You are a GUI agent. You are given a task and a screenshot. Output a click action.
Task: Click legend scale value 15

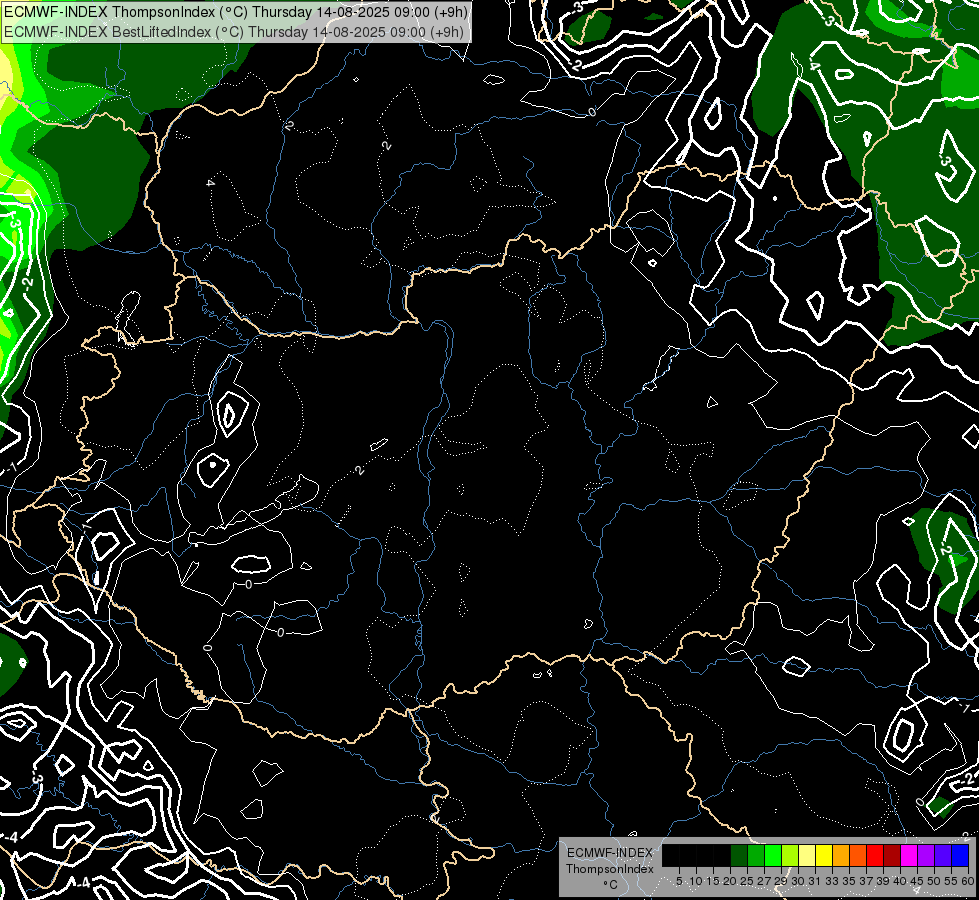coord(713,881)
